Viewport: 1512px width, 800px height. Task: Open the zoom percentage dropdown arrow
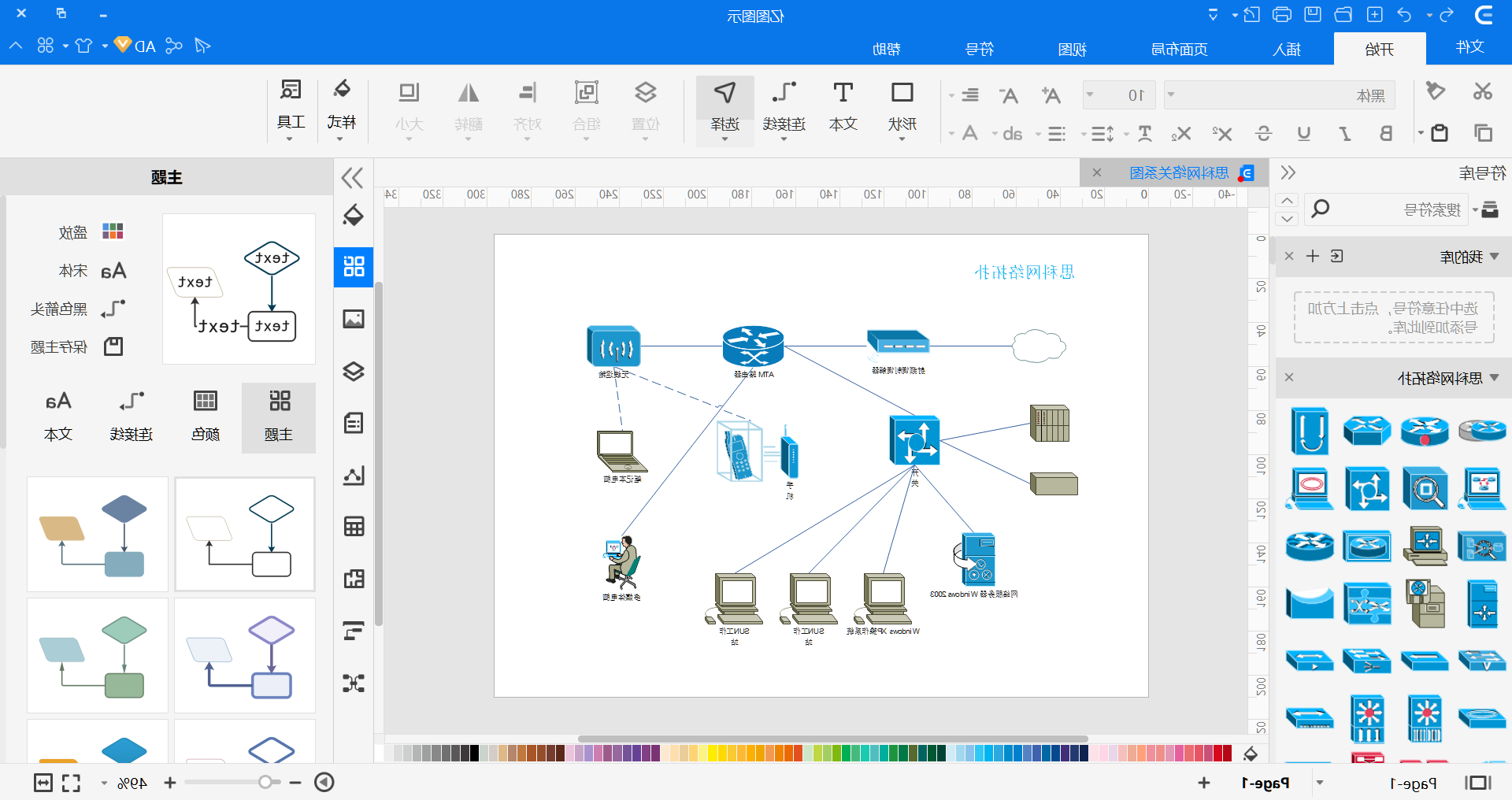(104, 783)
